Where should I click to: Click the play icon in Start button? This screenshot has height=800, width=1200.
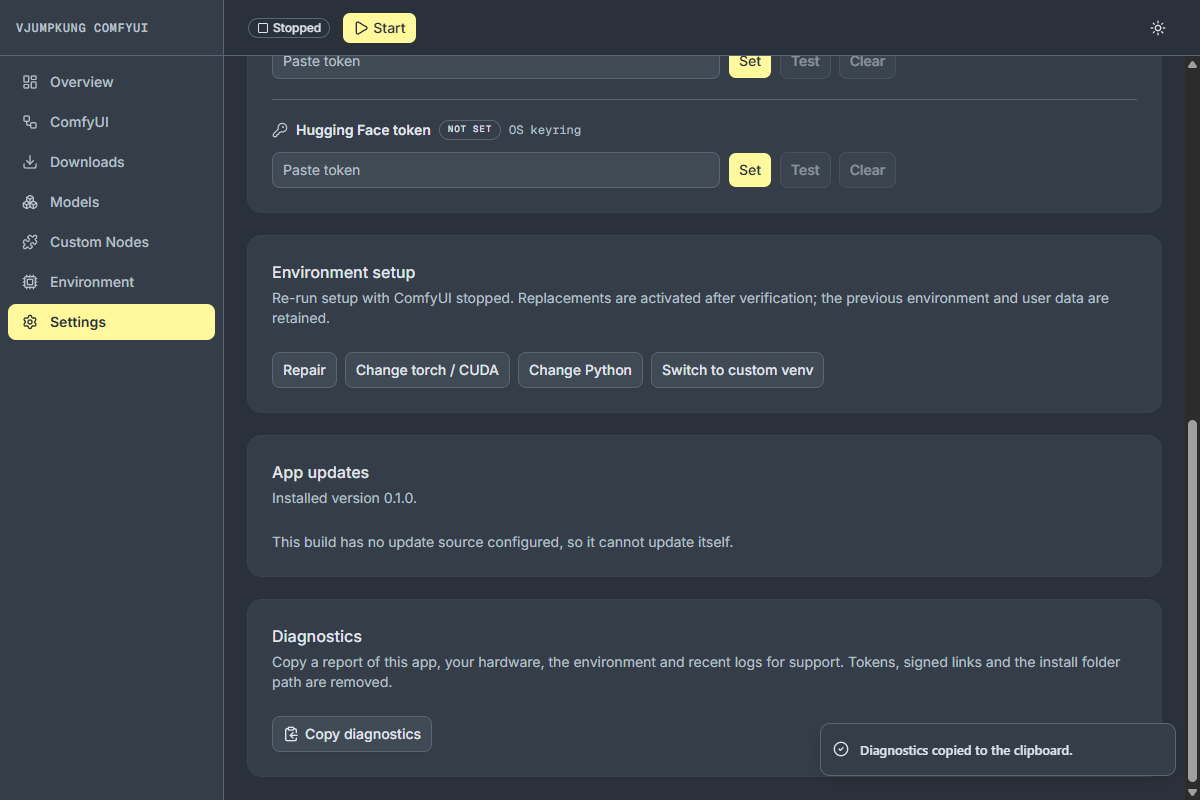pyautogui.click(x=361, y=28)
